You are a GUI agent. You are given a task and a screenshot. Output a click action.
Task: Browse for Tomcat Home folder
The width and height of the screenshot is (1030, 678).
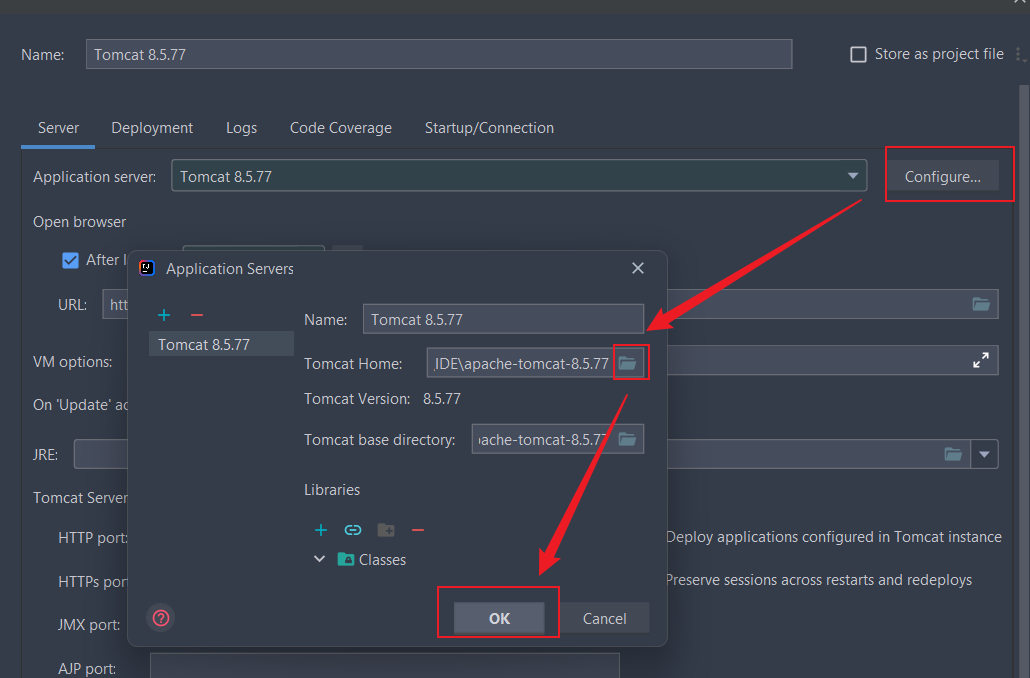click(628, 363)
